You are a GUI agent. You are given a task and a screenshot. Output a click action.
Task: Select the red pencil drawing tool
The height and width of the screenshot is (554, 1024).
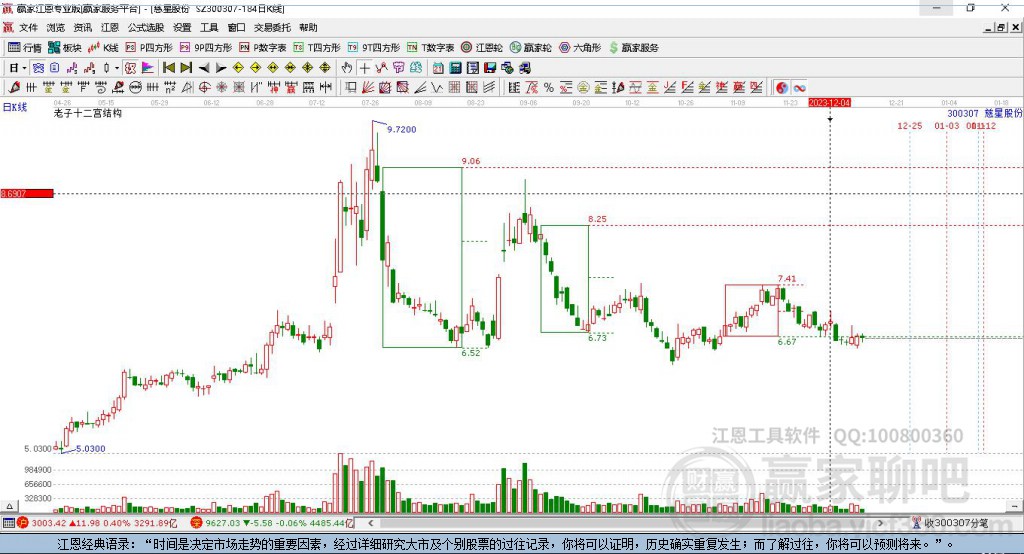pos(14,88)
